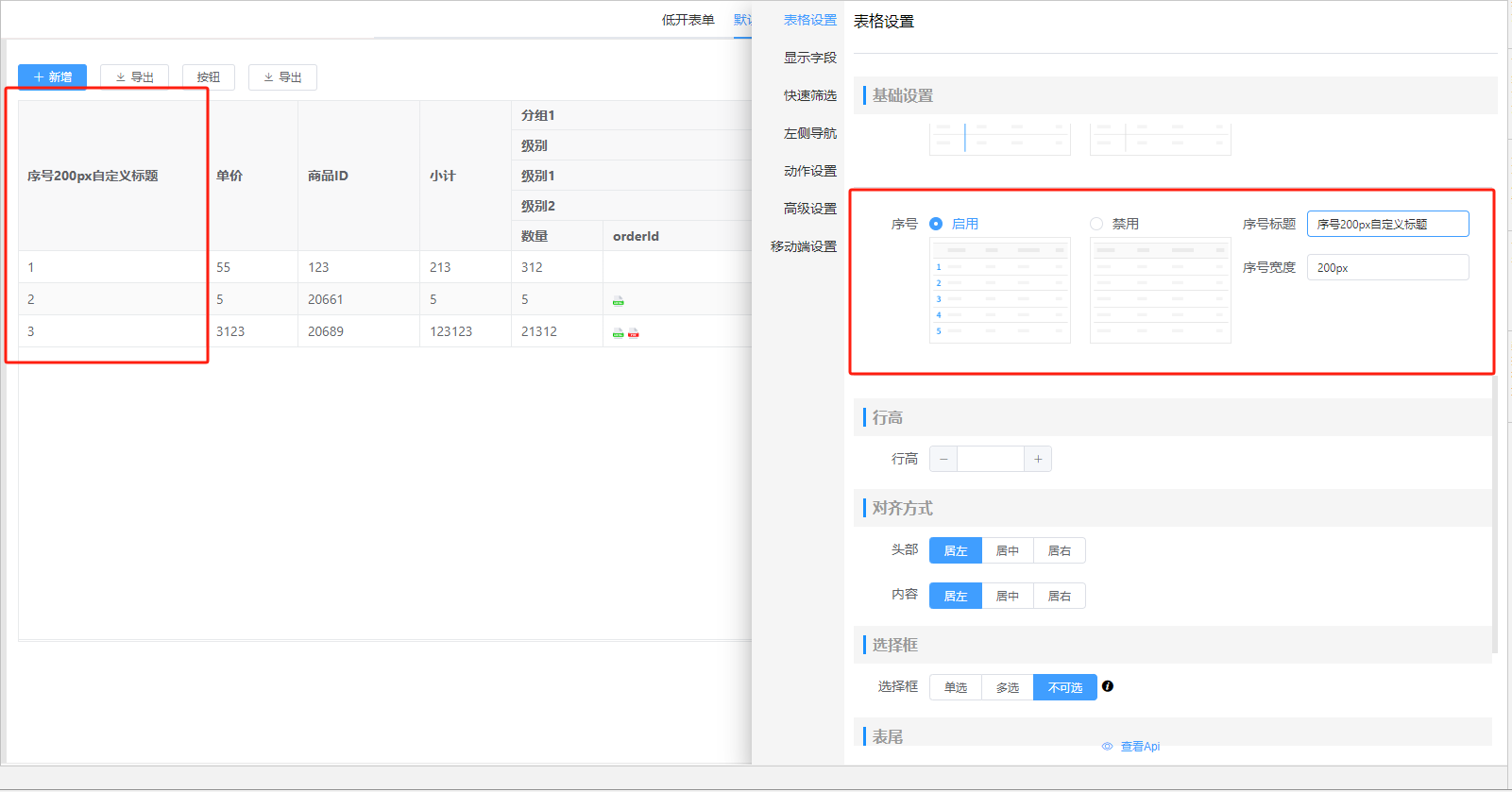
Task: Click the blue 新增 button
Action: point(53,76)
